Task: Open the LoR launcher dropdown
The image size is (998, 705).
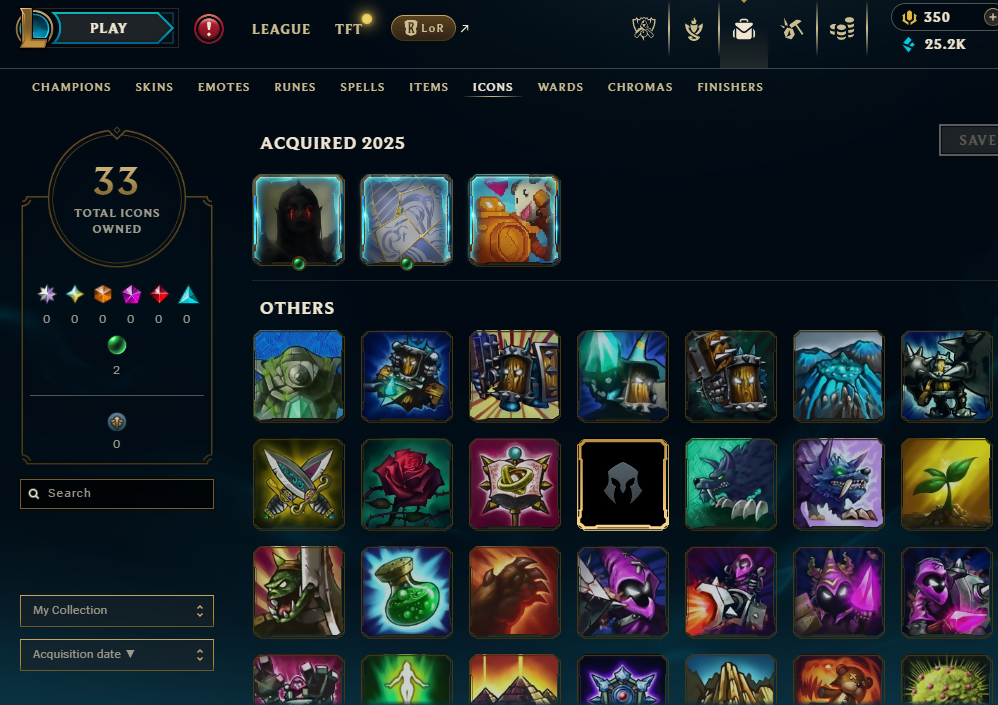Action: click(x=423, y=28)
